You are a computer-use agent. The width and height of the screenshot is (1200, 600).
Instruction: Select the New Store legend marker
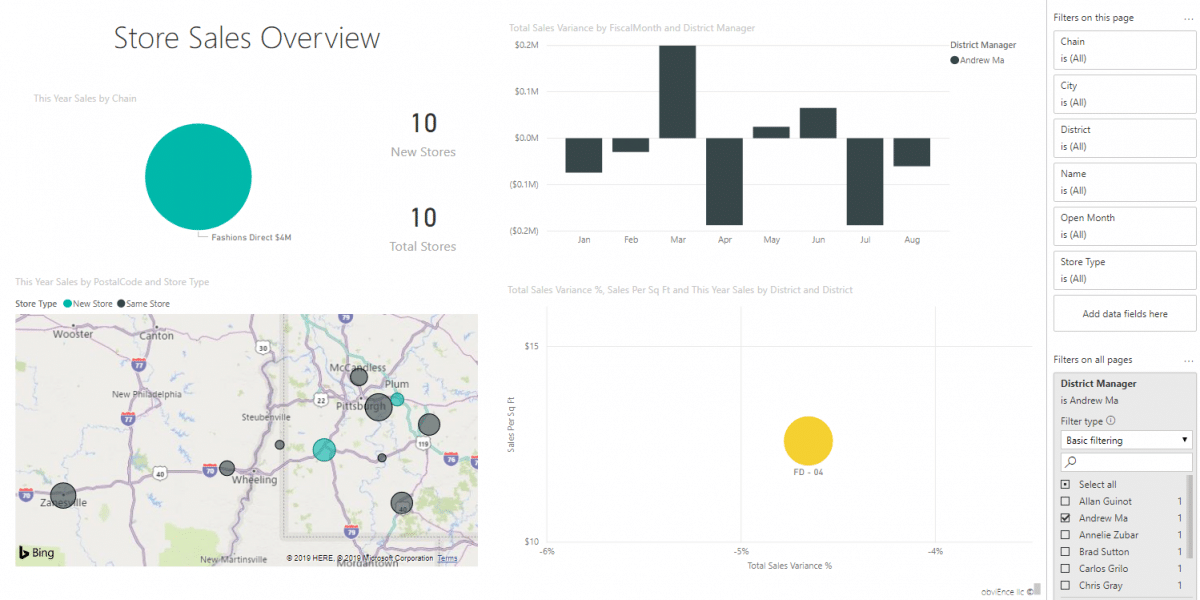click(x=68, y=303)
